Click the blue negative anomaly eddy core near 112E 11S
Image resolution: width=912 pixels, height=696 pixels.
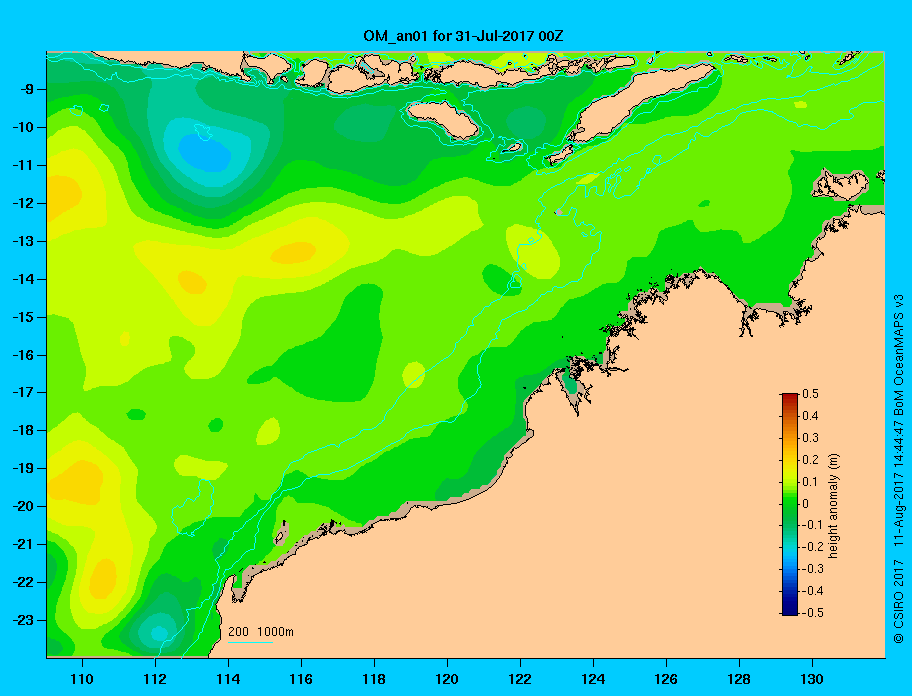205,153
